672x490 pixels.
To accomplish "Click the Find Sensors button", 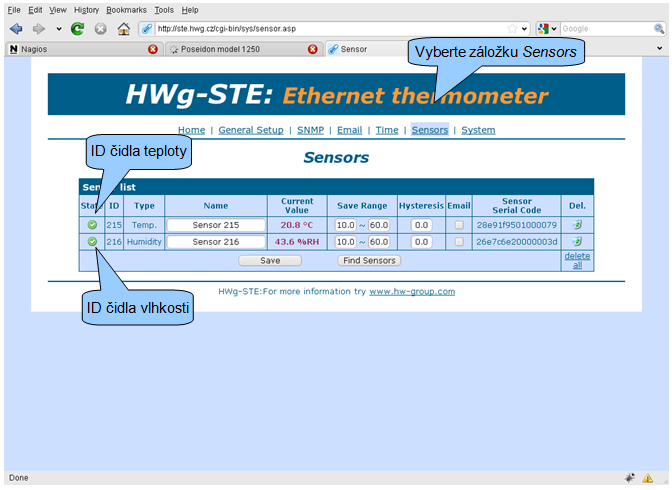I will pos(369,260).
